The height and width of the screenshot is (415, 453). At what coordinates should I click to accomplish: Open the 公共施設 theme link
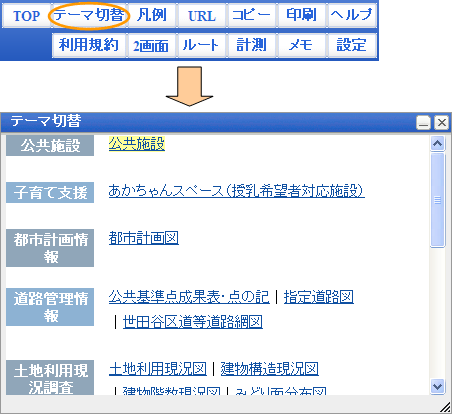point(137,144)
